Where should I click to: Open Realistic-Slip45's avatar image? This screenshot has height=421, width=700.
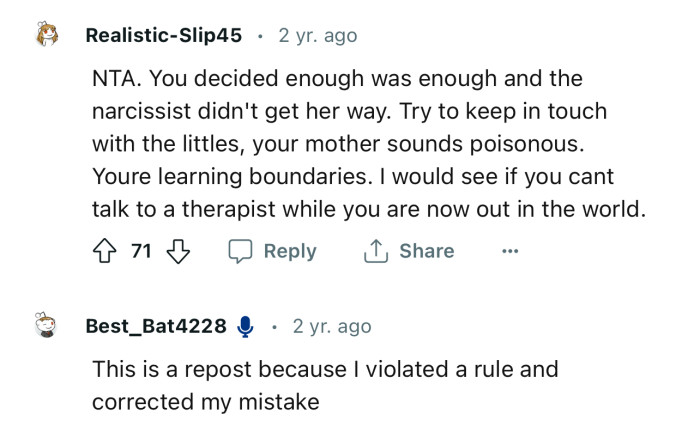click(48, 36)
